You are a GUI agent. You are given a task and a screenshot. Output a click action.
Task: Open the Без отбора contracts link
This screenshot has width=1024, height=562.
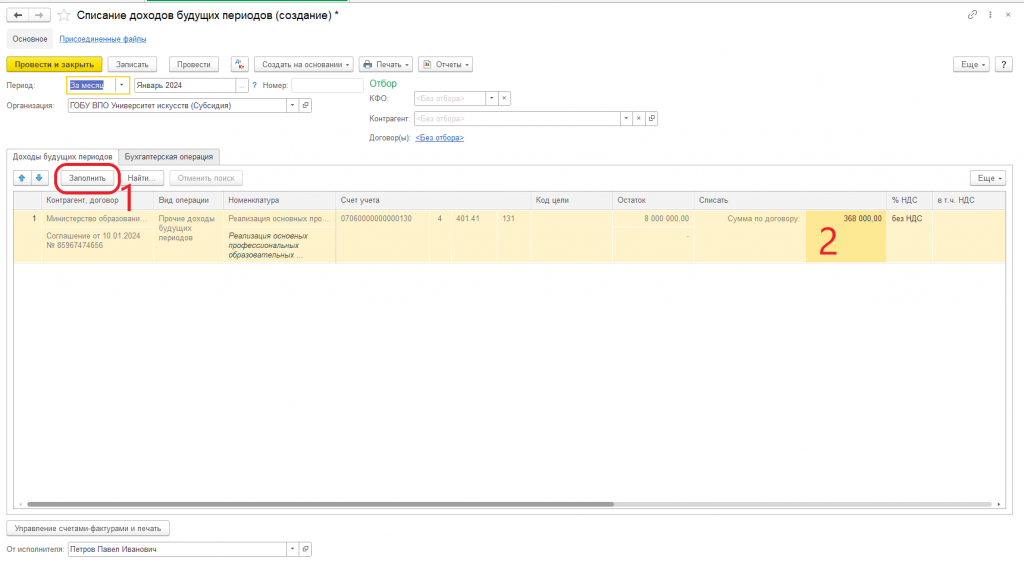[440, 138]
